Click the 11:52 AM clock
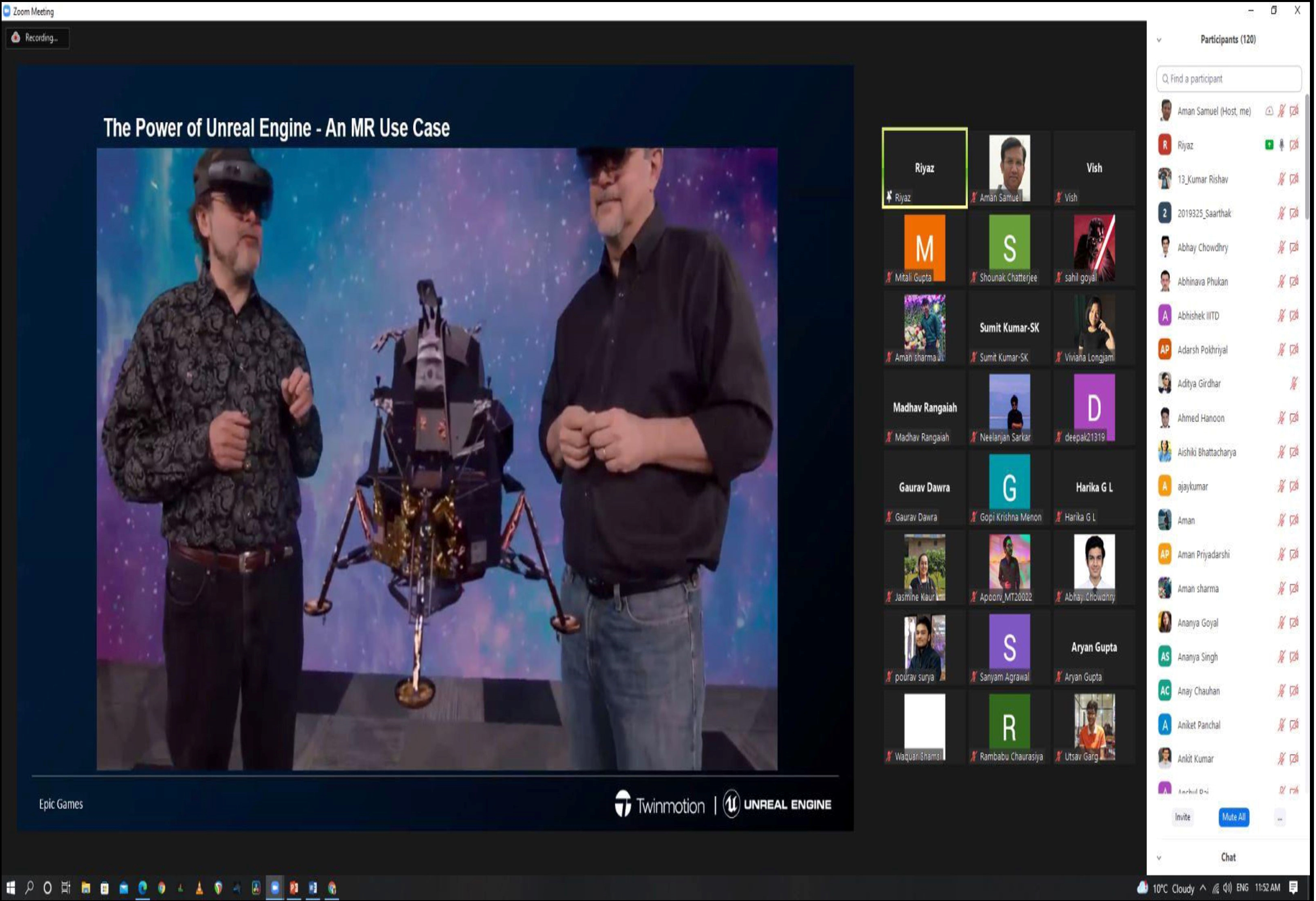Viewport: 1316px width, 901px height. pyautogui.click(x=1267, y=888)
